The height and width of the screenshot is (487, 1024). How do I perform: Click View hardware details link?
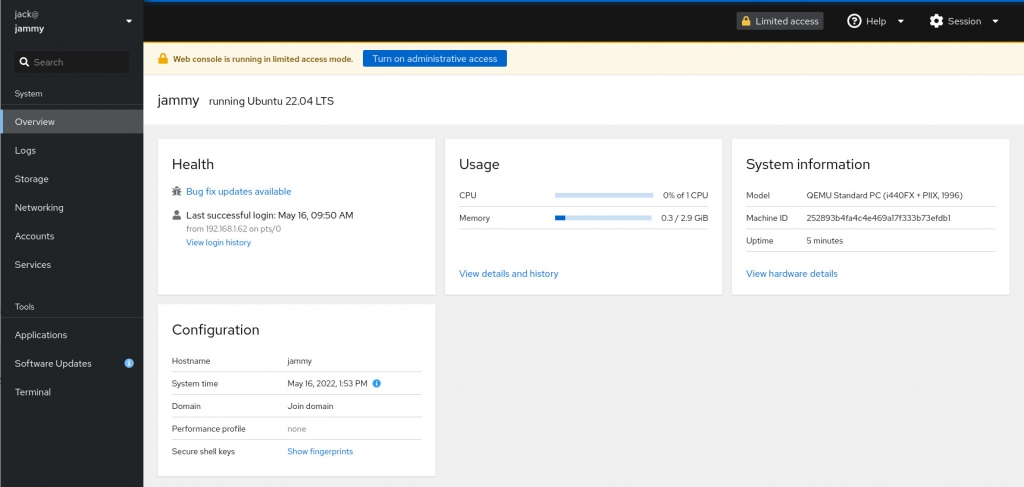click(792, 274)
